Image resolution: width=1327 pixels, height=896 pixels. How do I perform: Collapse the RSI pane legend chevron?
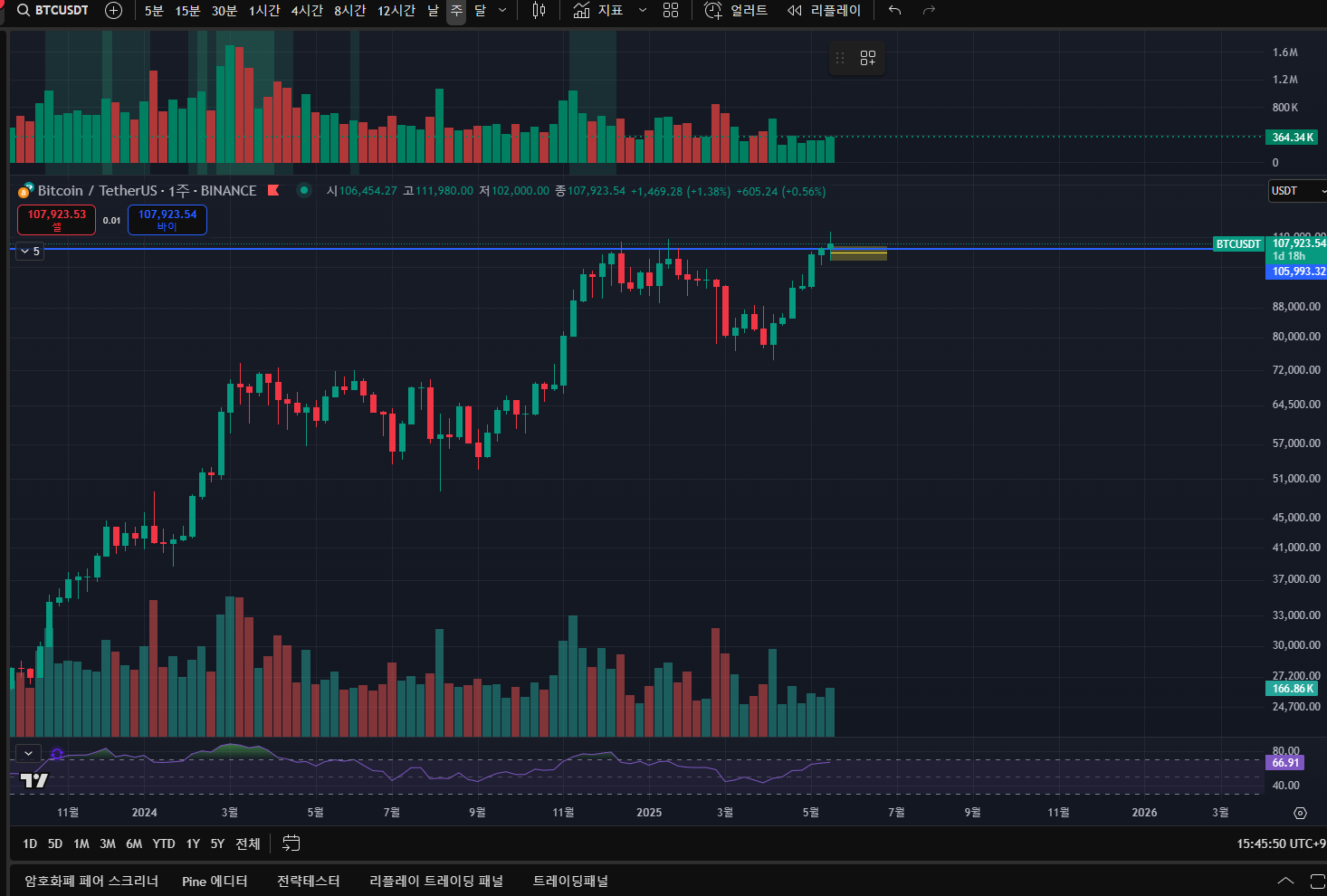pos(29,753)
